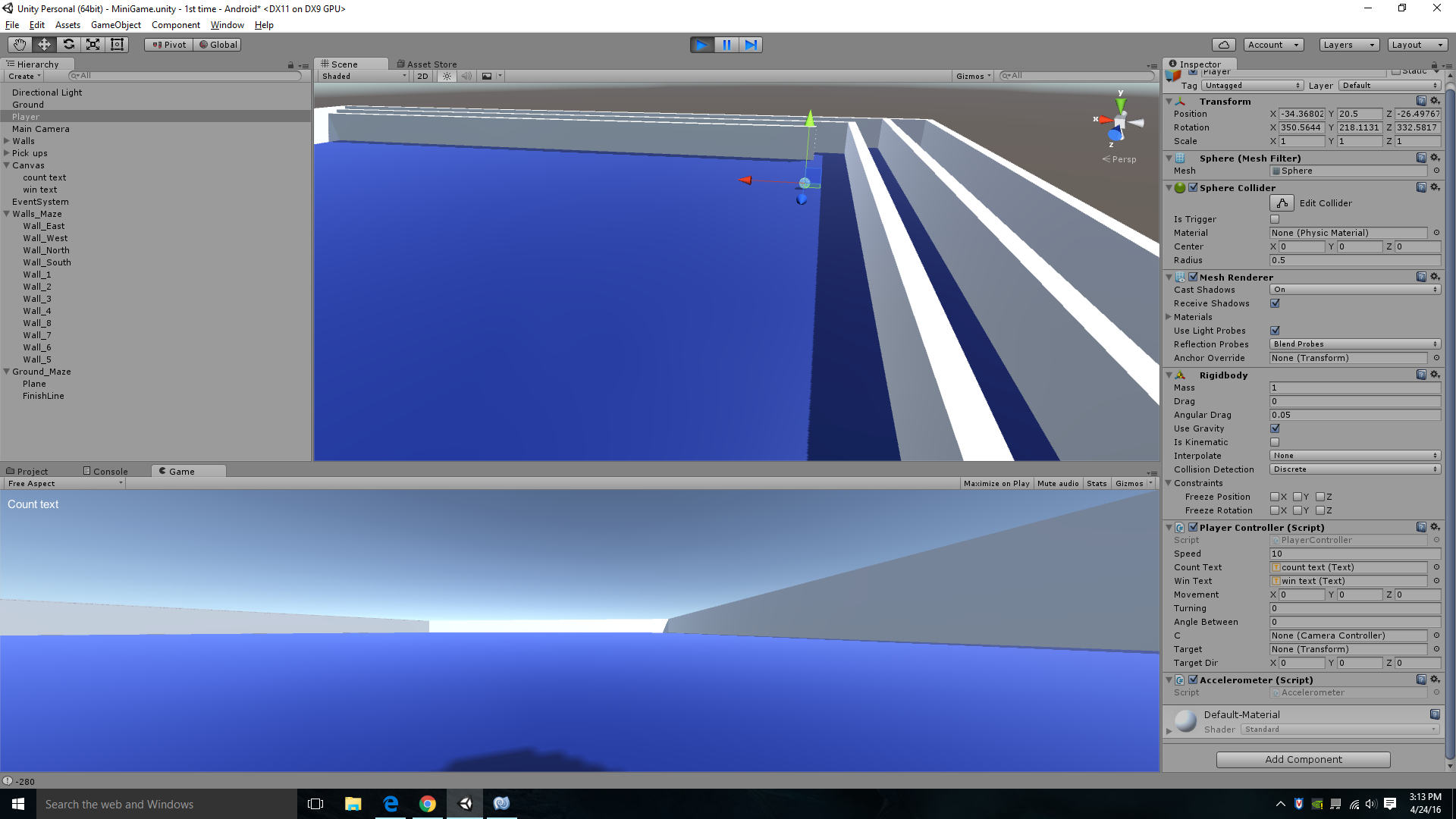Open Player Controller gear menu

[1435, 527]
